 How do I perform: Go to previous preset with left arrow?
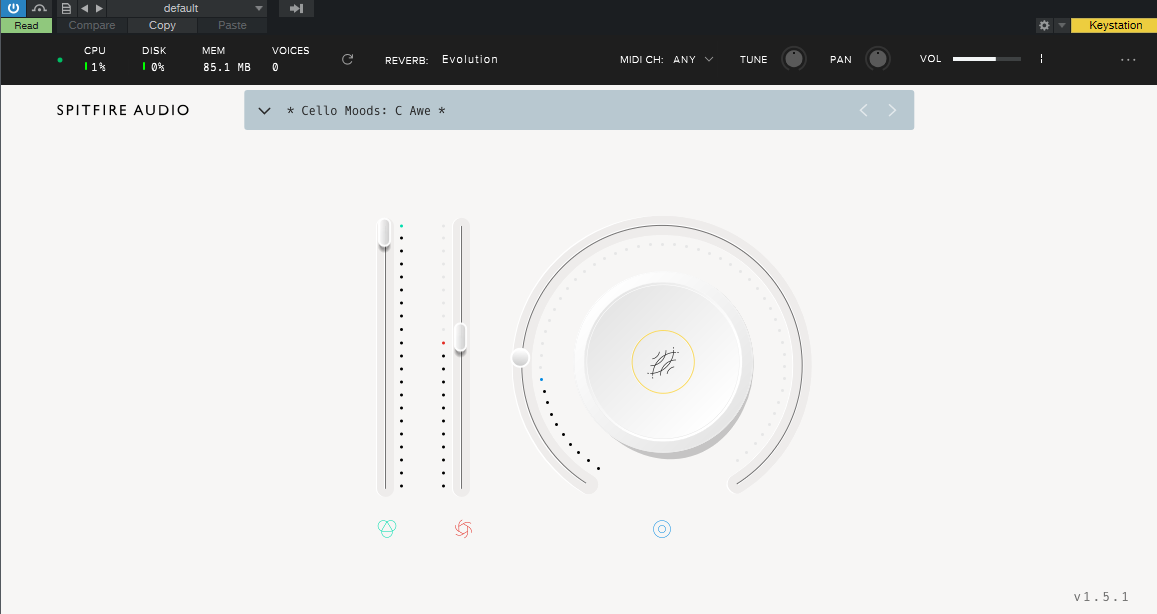pos(84,8)
